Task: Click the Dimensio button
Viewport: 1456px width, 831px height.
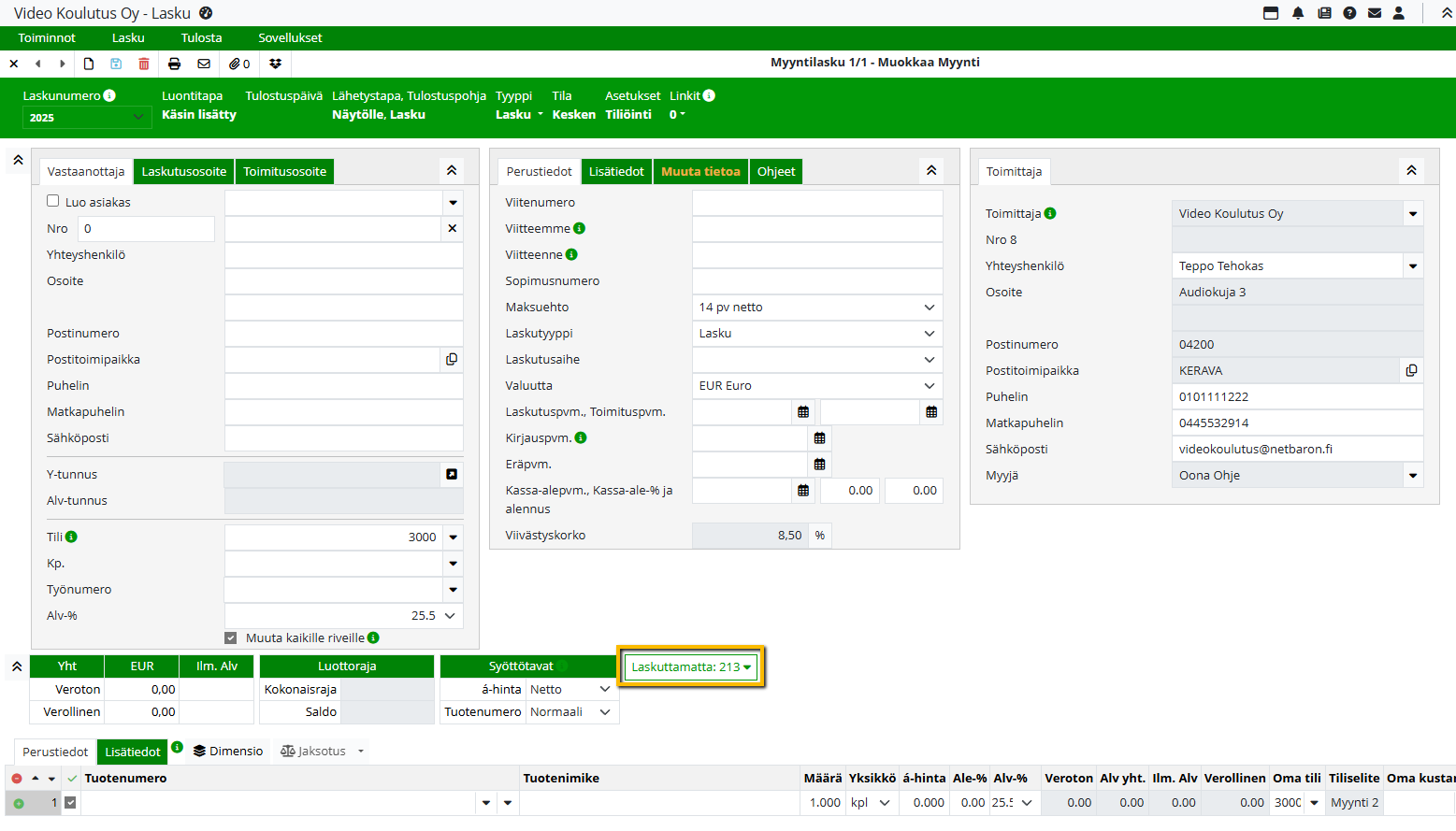Action: click(x=228, y=752)
